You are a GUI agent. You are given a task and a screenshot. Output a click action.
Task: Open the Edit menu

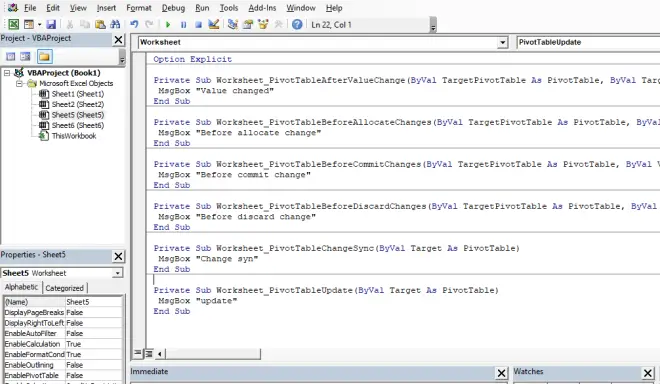[53, 8]
